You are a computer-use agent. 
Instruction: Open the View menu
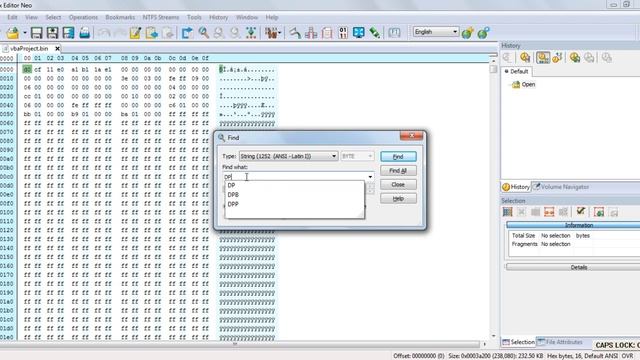coord(31,17)
